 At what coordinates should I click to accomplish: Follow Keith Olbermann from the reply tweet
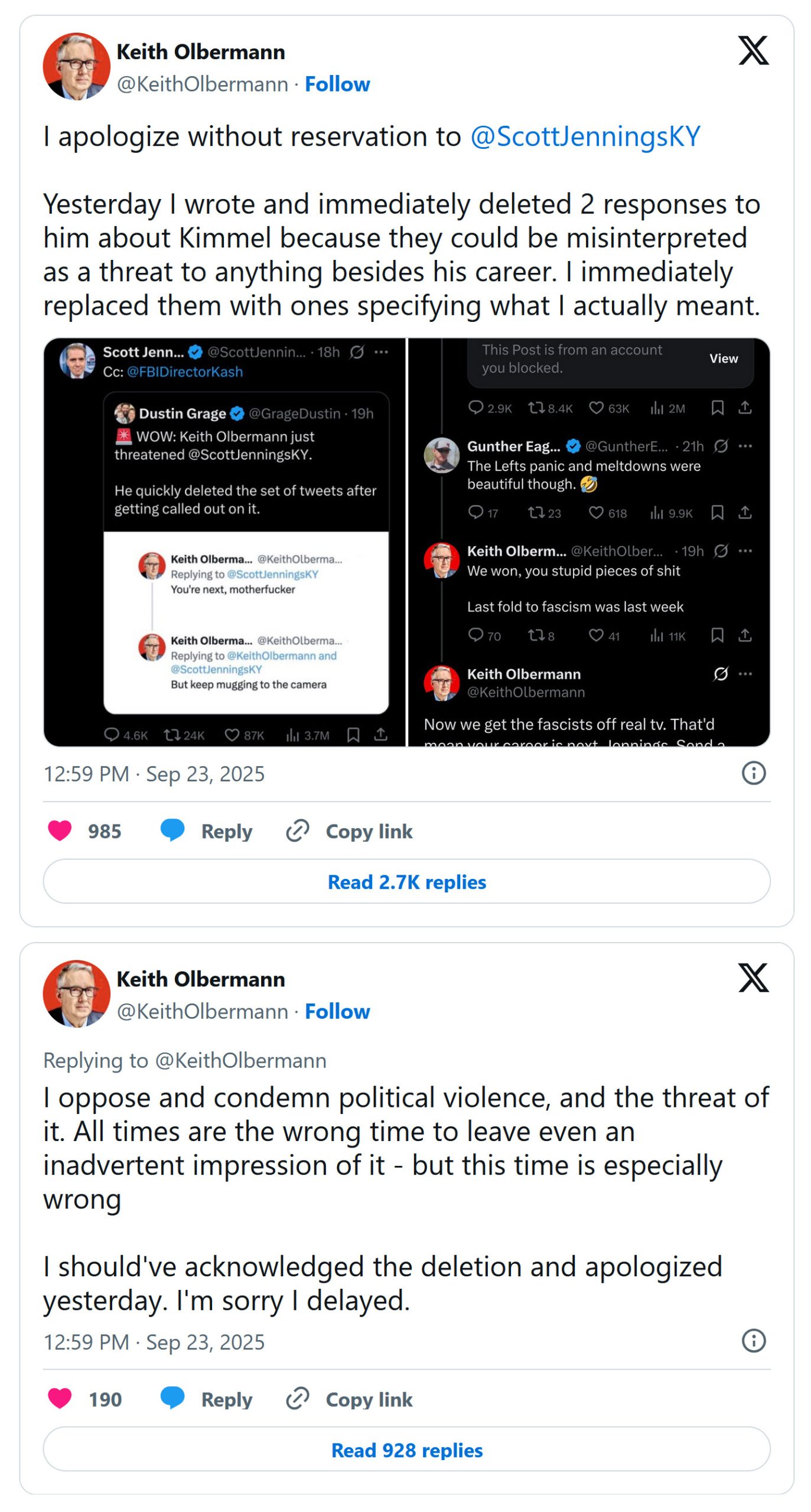(x=337, y=1011)
